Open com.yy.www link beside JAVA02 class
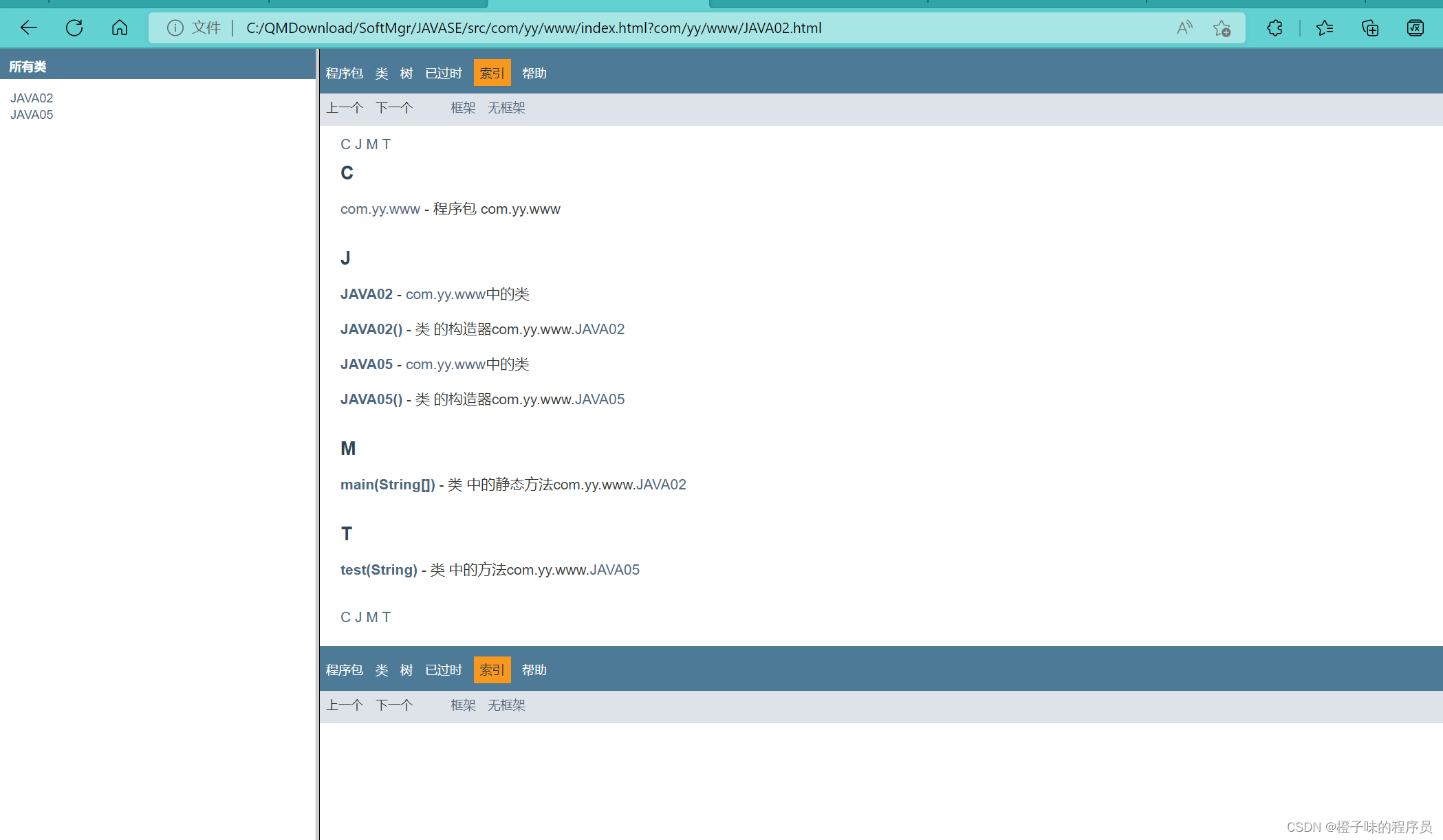The height and width of the screenshot is (840, 1443). [446, 294]
